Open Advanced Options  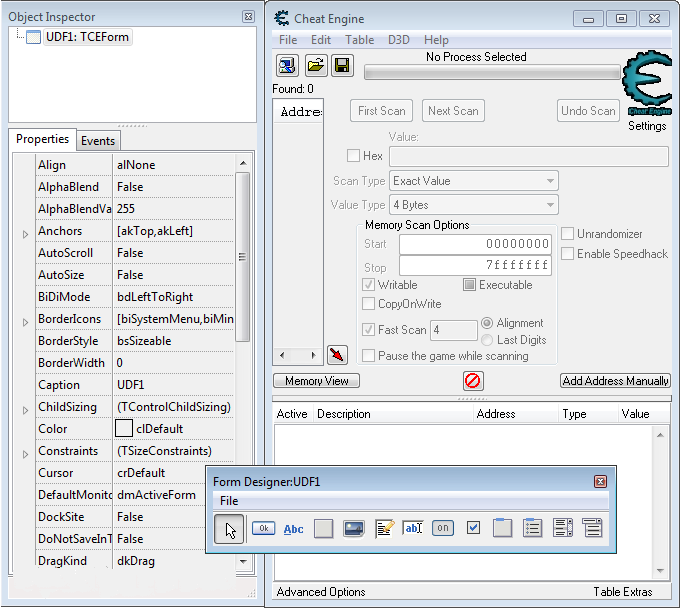click(321, 592)
